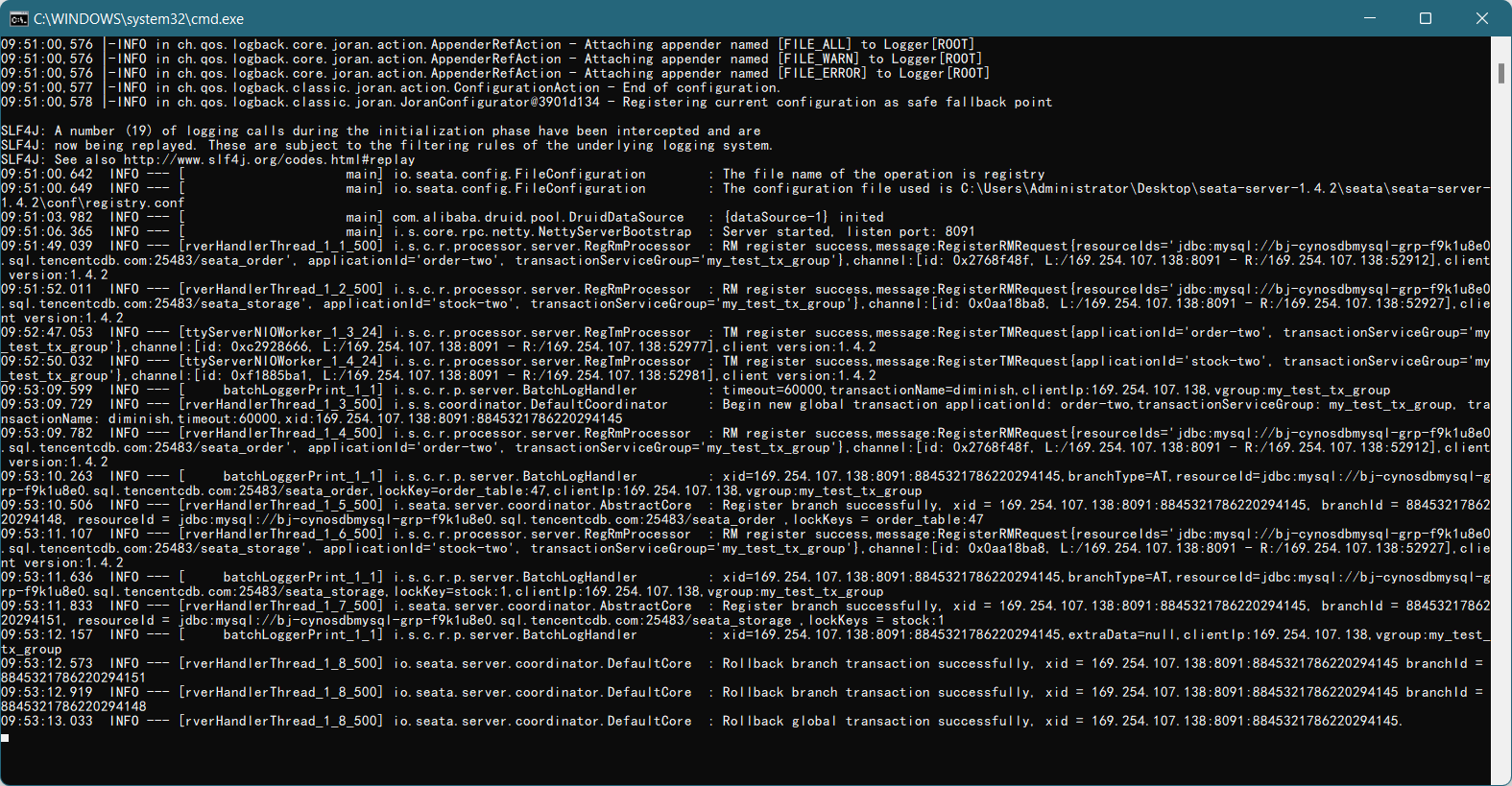This screenshot has width=1512, height=786.
Task: Click the vertical scrollbar thumb
Action: tap(1500, 73)
